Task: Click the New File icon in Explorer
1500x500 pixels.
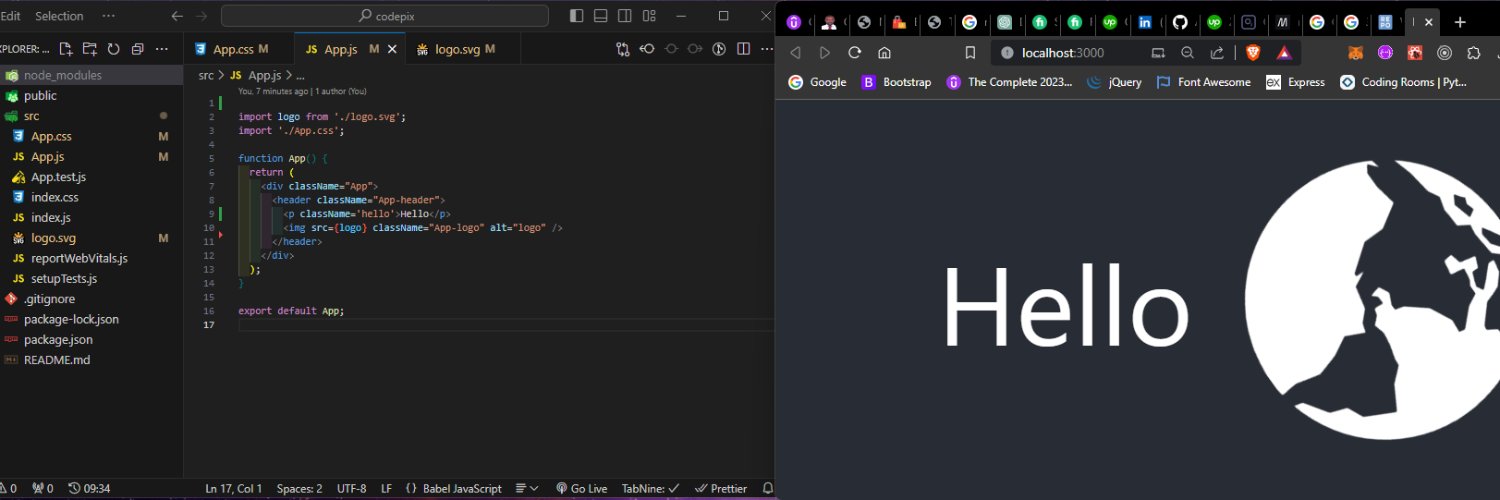Action: tap(66, 49)
